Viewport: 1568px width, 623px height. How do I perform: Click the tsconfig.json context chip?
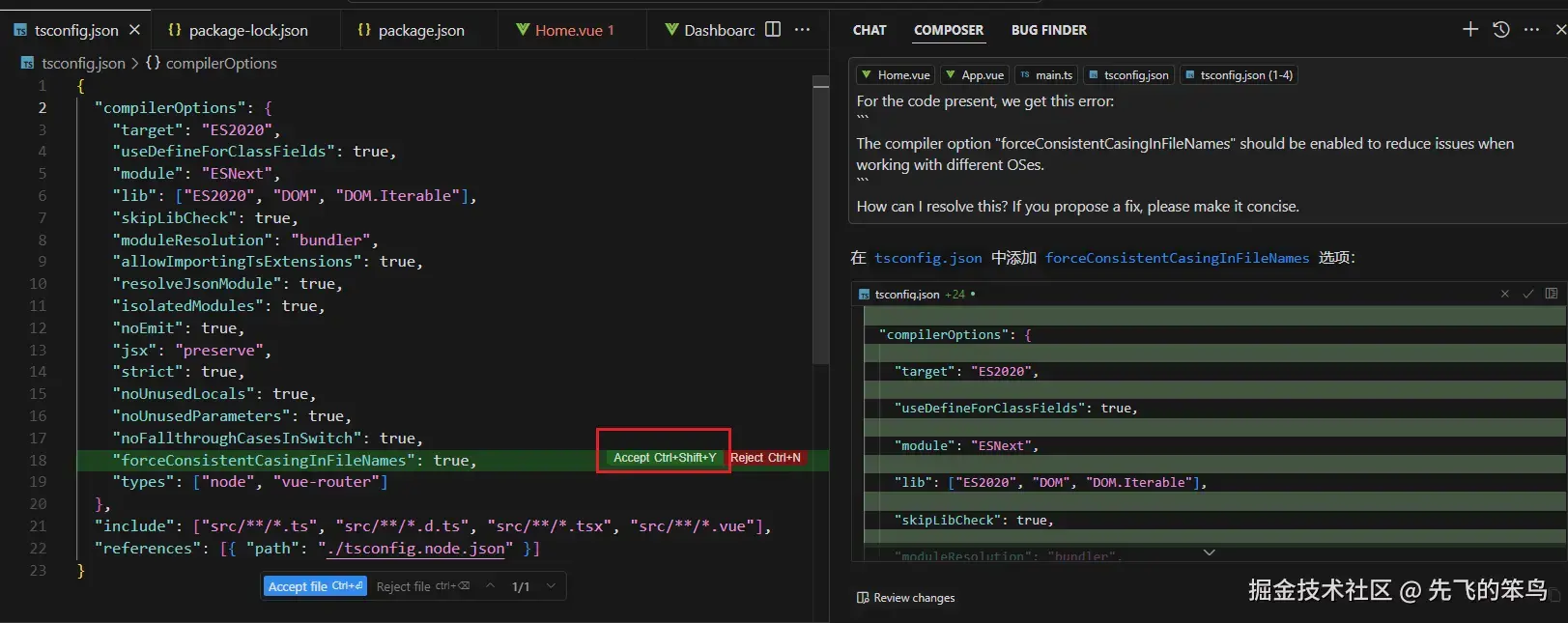point(1128,74)
